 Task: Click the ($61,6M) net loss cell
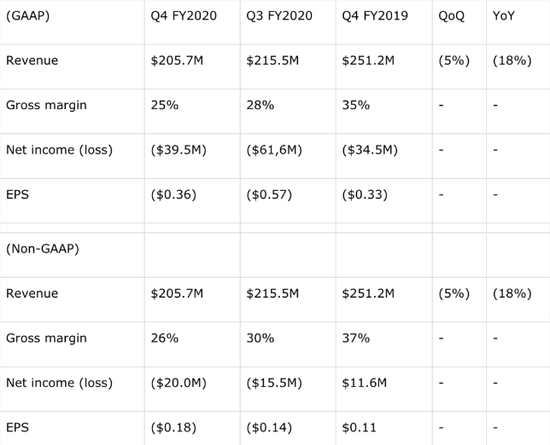pos(274,150)
